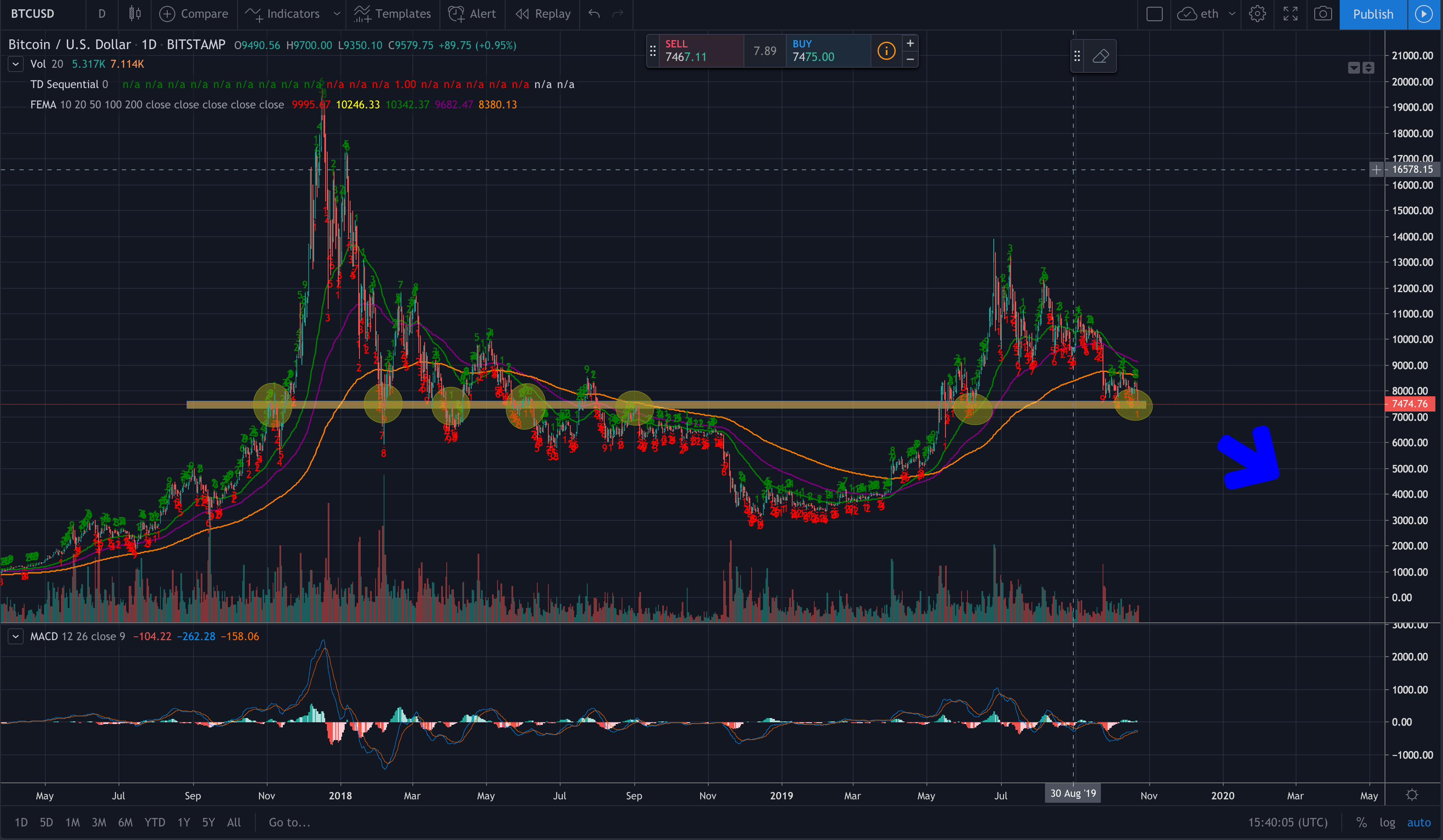Screen dimensions: 1443x840
Task: Click the pane up-down arrows control
Action: click(1368, 68)
